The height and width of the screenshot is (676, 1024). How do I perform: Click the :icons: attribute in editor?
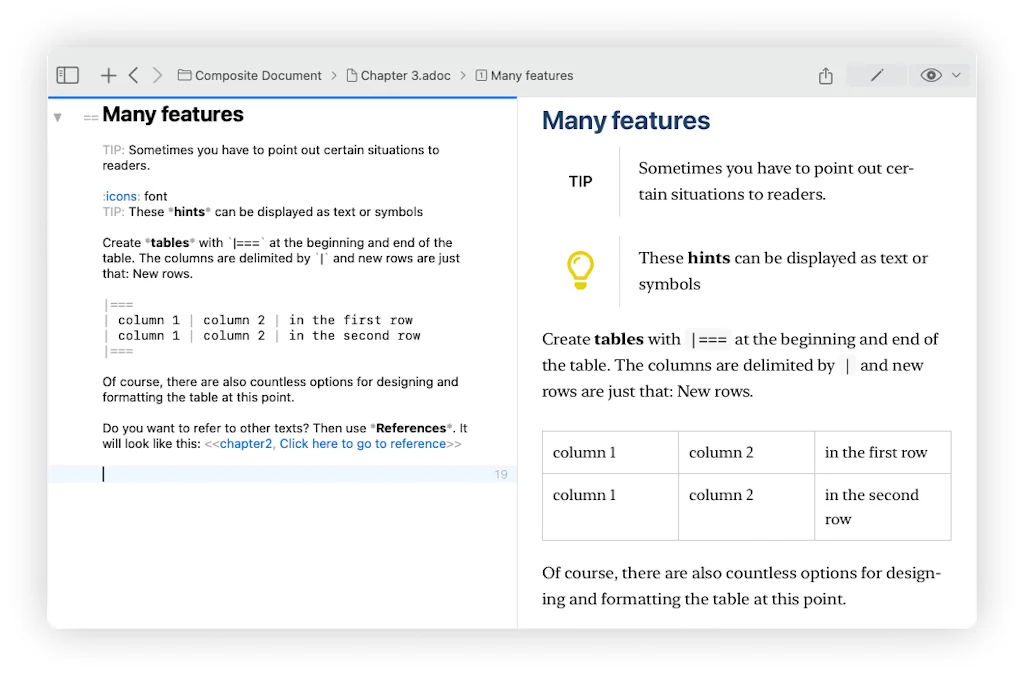tap(121, 197)
